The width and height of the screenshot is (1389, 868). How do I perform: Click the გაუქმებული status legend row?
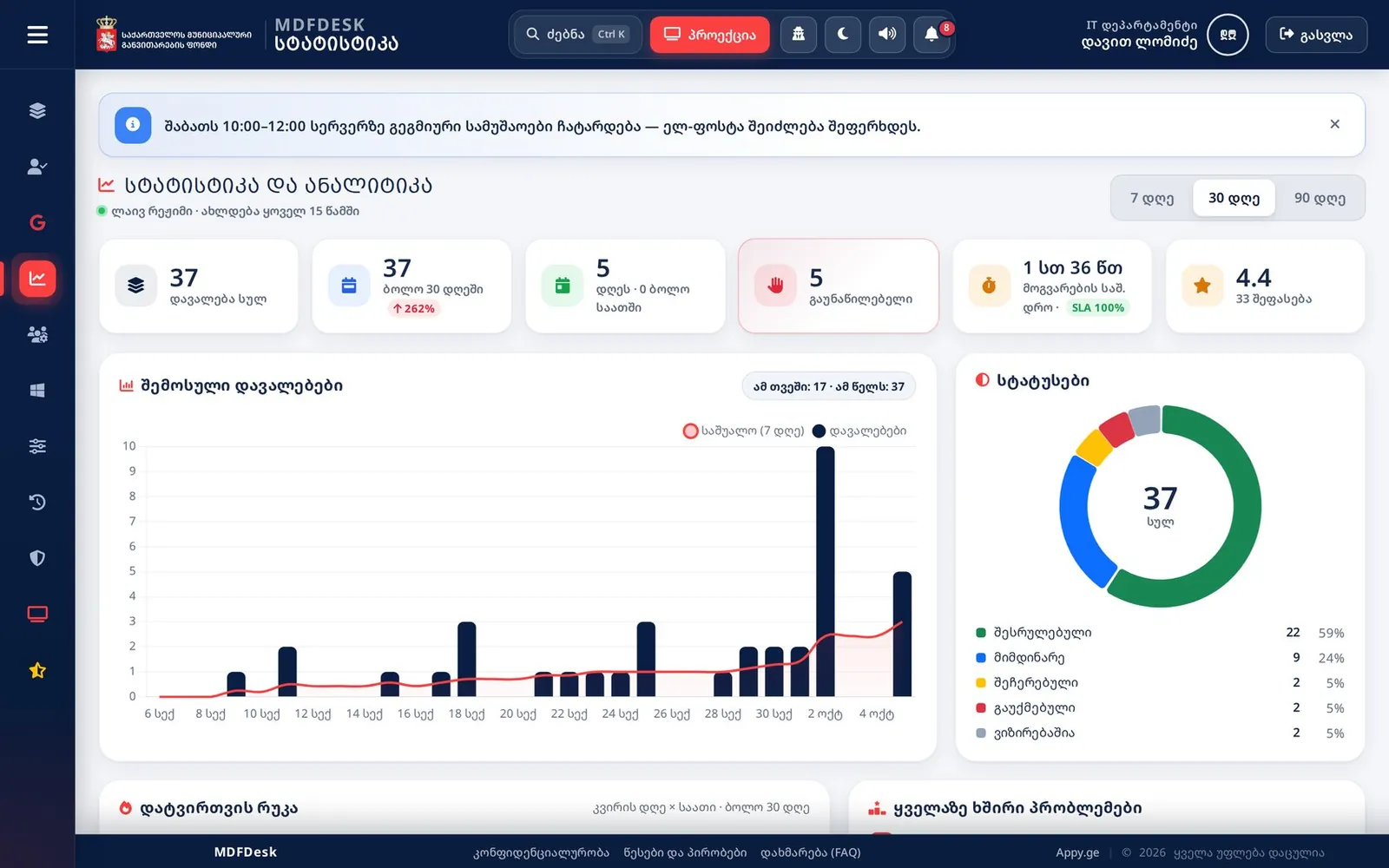coord(1160,708)
